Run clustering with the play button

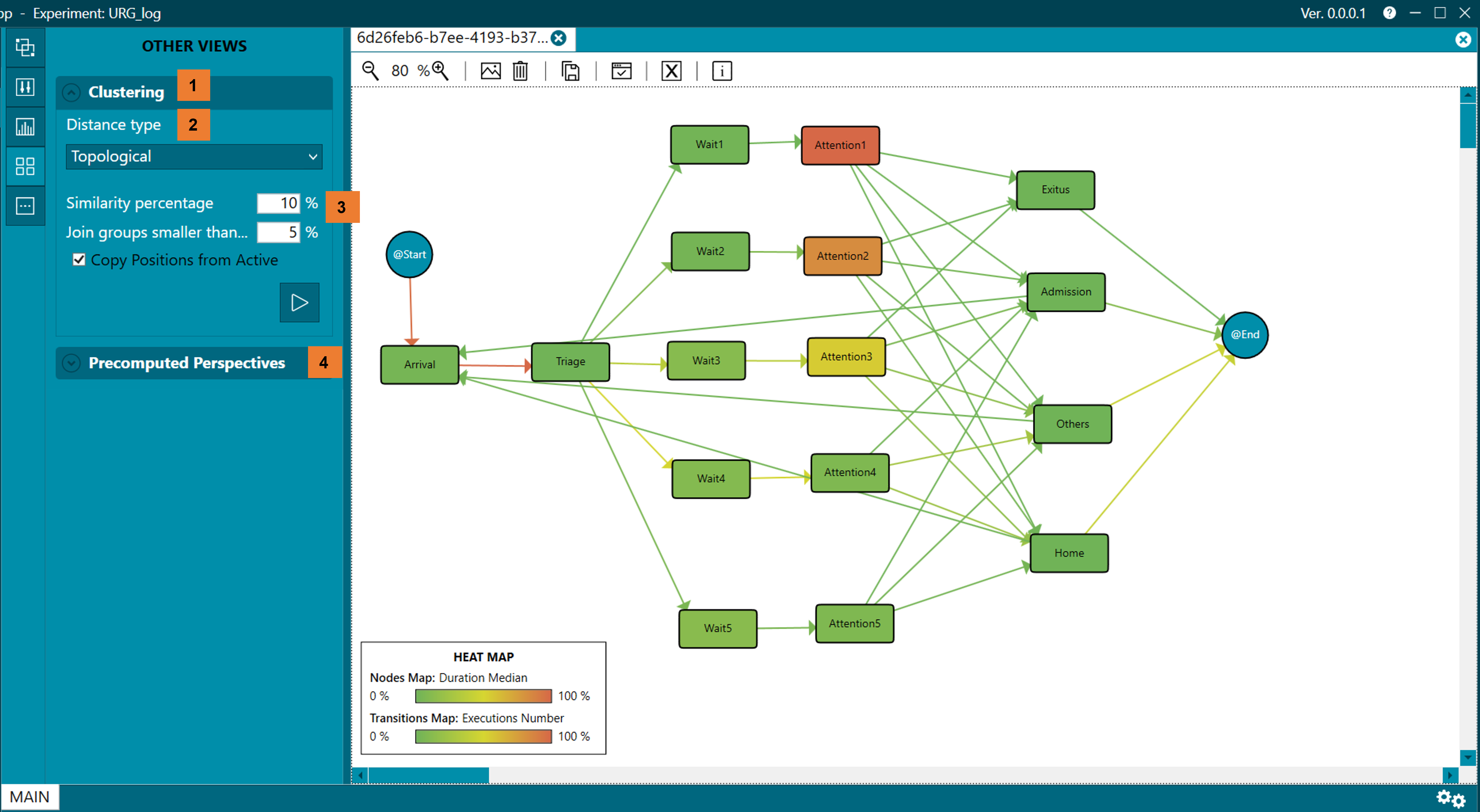(x=299, y=303)
